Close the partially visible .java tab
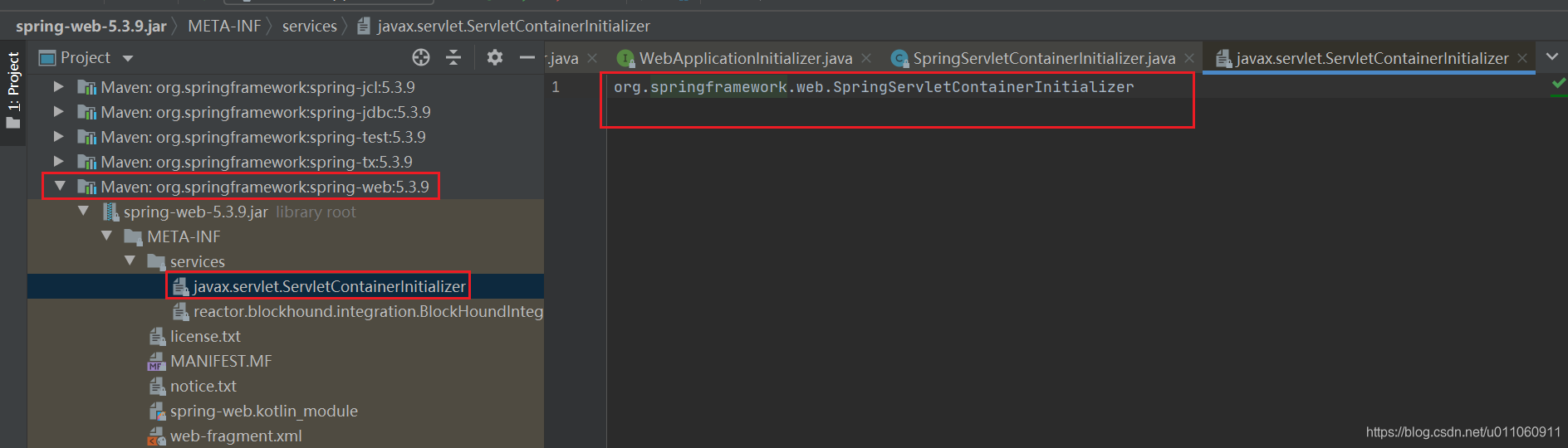Screen dimensions: 1568x448 click(x=592, y=58)
